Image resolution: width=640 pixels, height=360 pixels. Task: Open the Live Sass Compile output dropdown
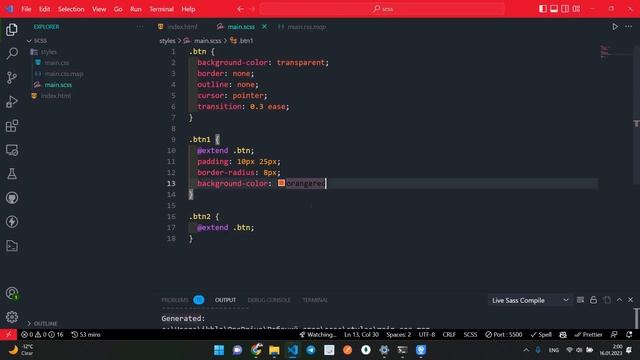click(x=529, y=300)
